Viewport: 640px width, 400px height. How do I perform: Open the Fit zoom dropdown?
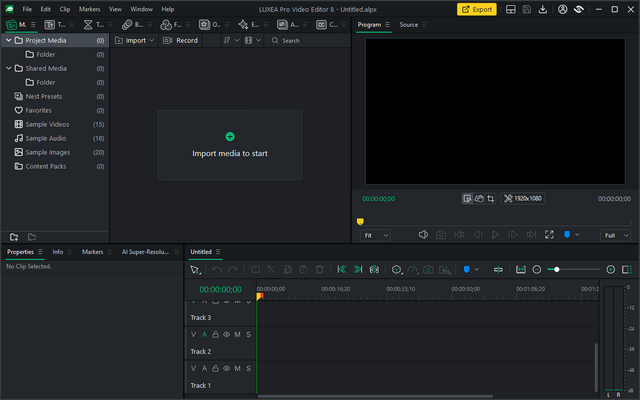[375, 236]
